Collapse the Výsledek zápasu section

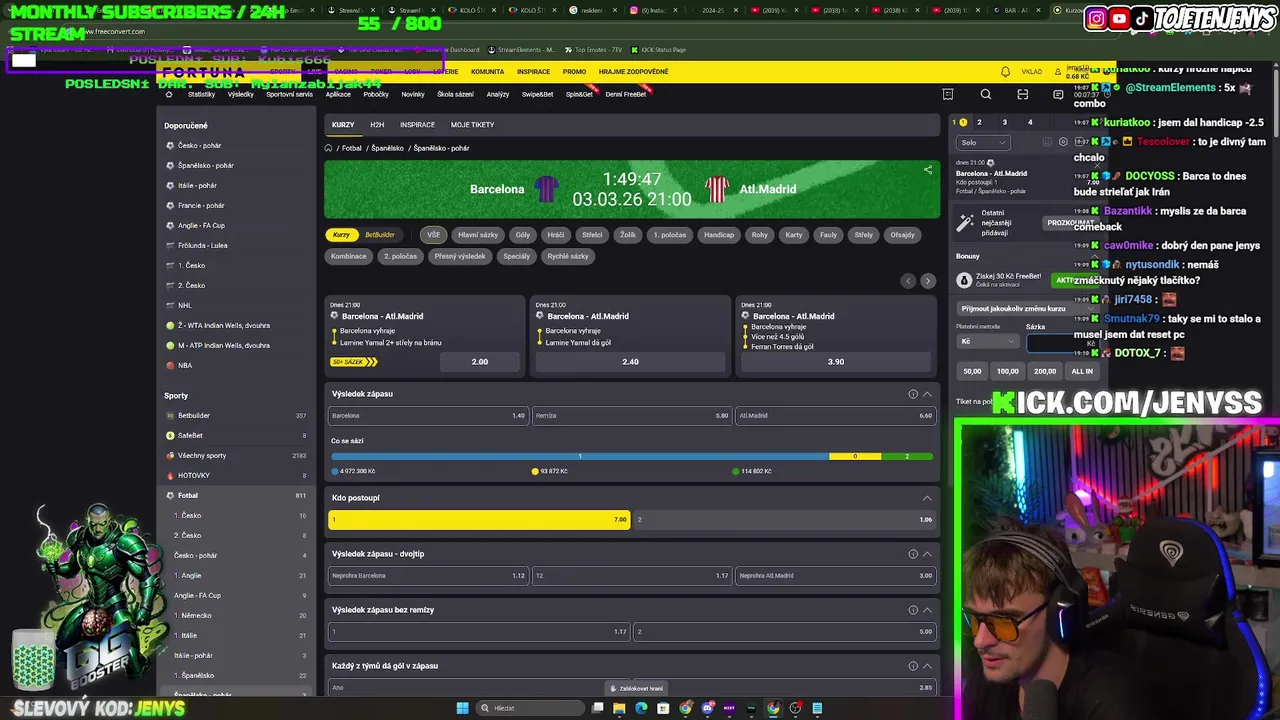coord(927,394)
